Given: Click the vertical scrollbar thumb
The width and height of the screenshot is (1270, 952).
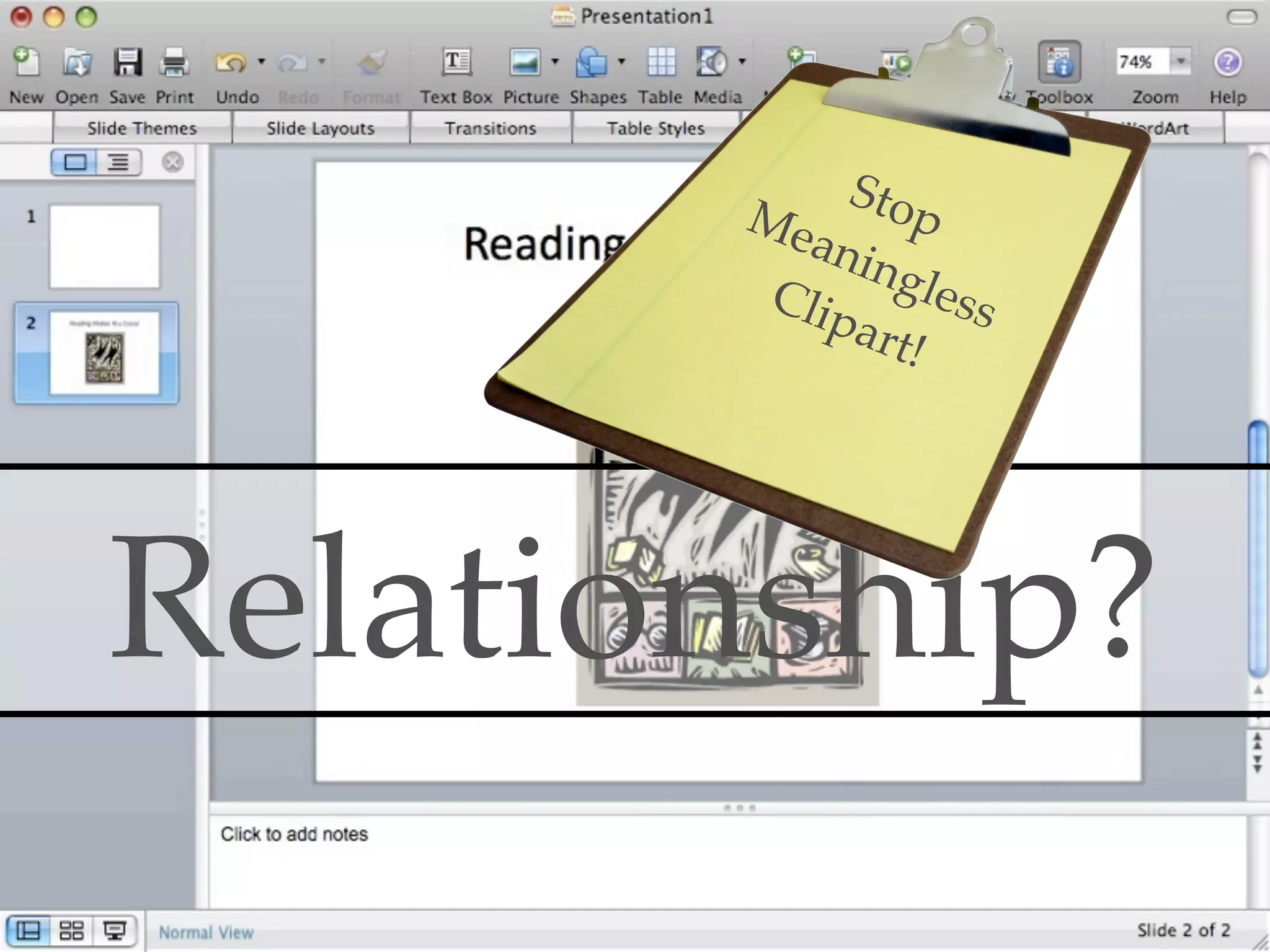Looking at the screenshot, I should click(x=1258, y=549).
